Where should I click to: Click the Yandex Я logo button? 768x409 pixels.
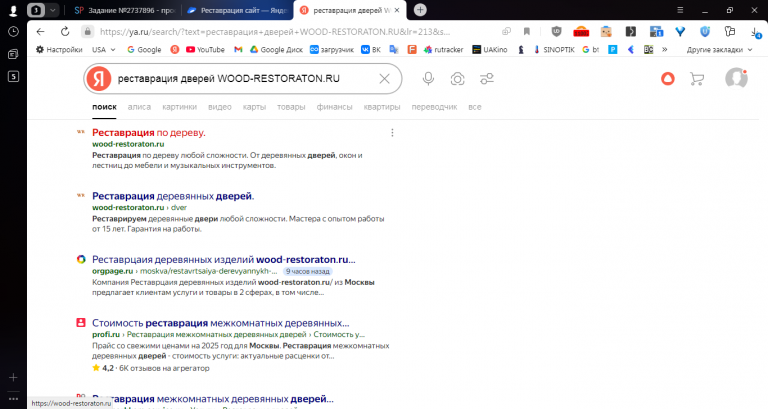click(99, 78)
